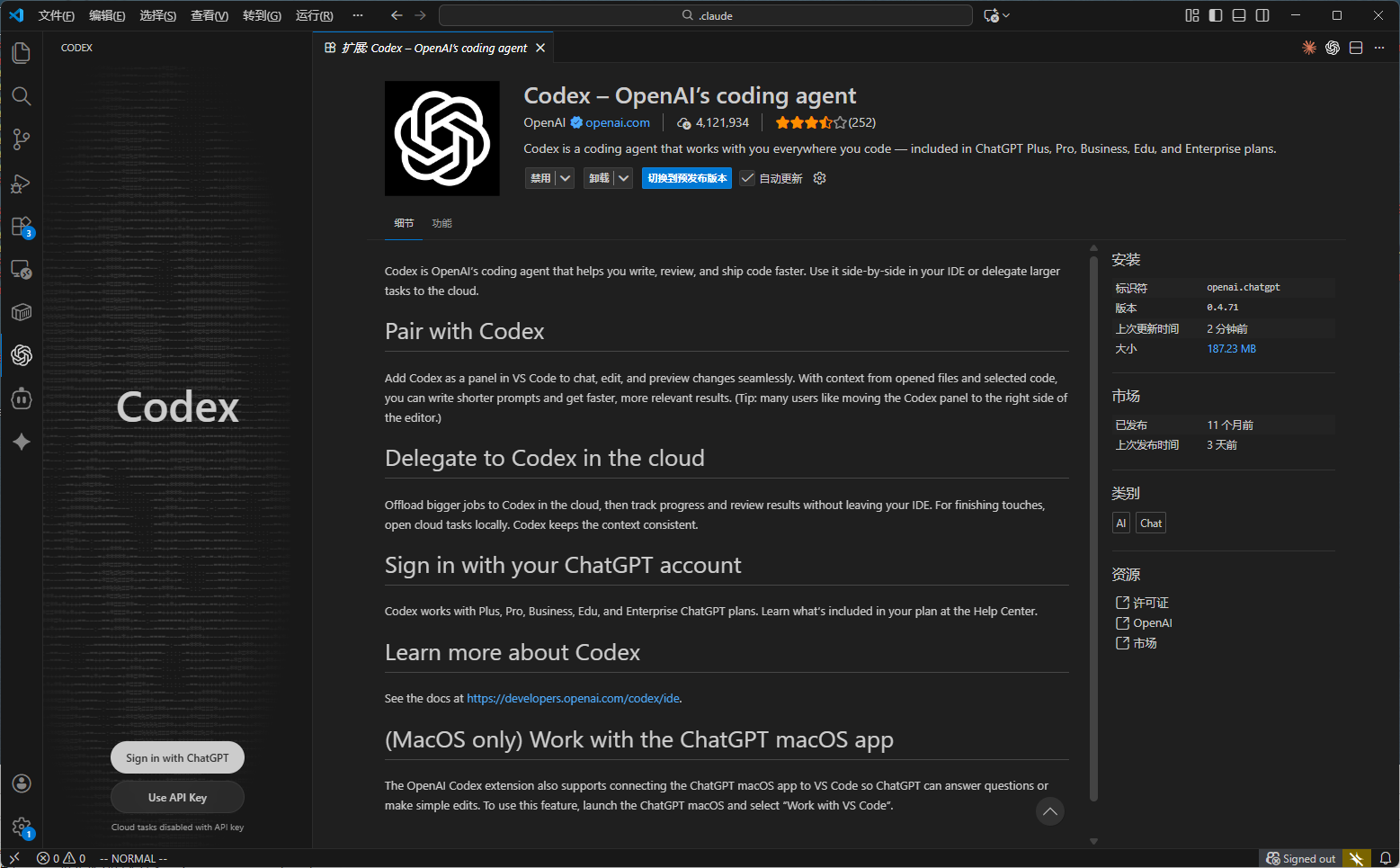This screenshot has width=1400, height=868.
Task: Open the Run and Debug view
Action: [22, 183]
